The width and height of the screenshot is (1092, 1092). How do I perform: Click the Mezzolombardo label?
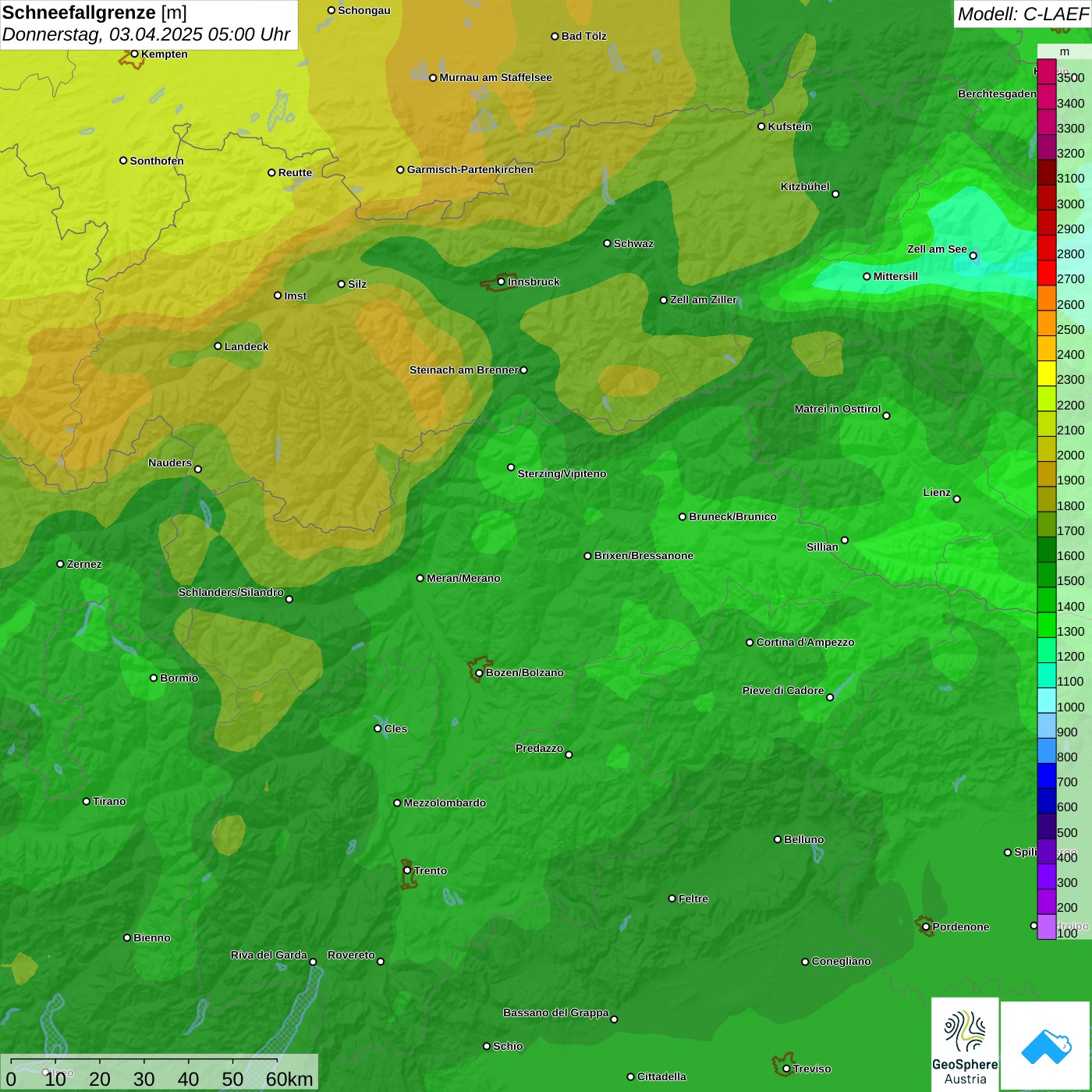[x=445, y=803]
